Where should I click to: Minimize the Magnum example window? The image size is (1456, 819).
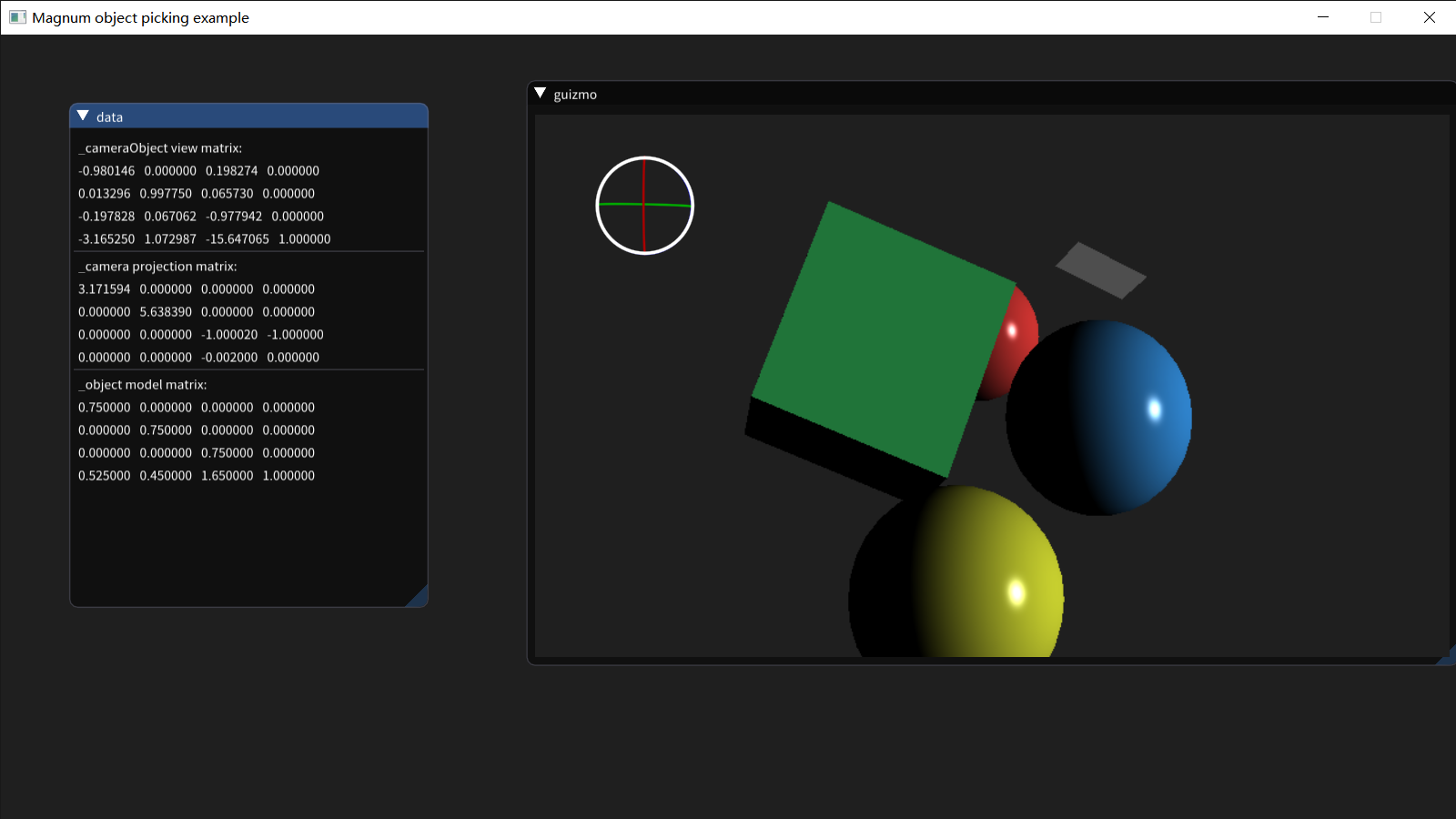[1321, 17]
